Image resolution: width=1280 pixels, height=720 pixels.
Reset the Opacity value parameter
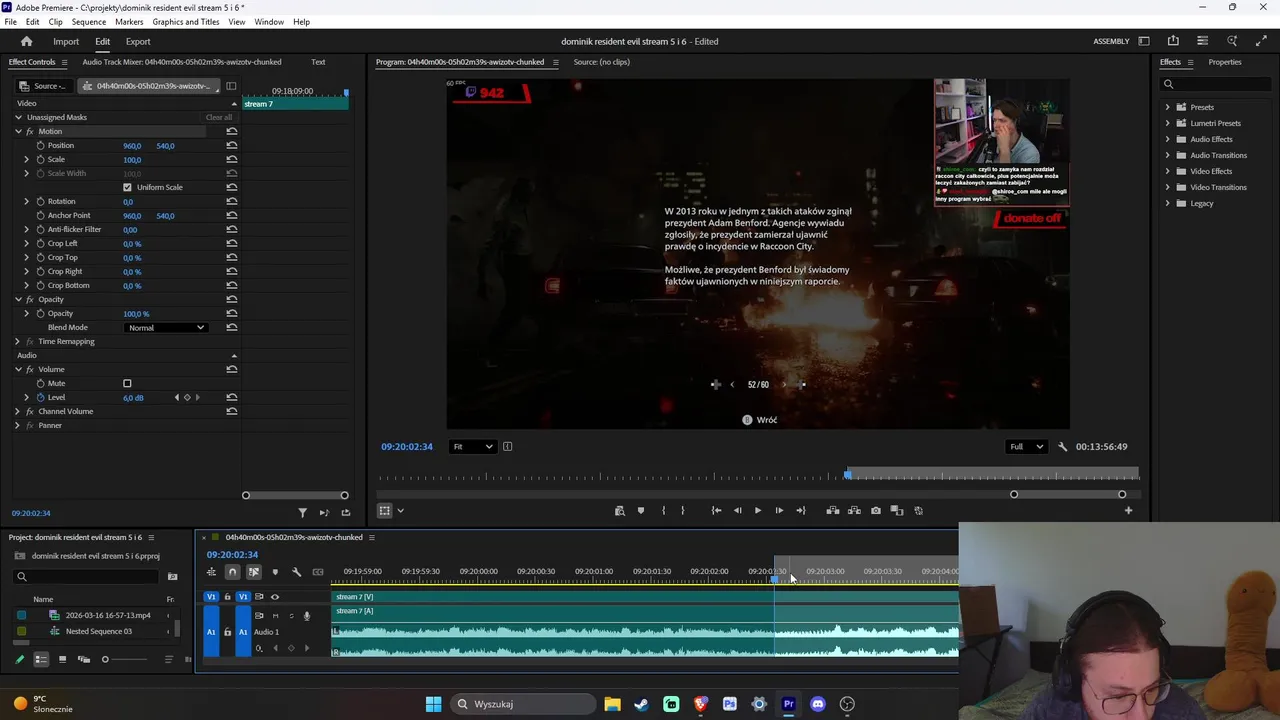(232, 314)
